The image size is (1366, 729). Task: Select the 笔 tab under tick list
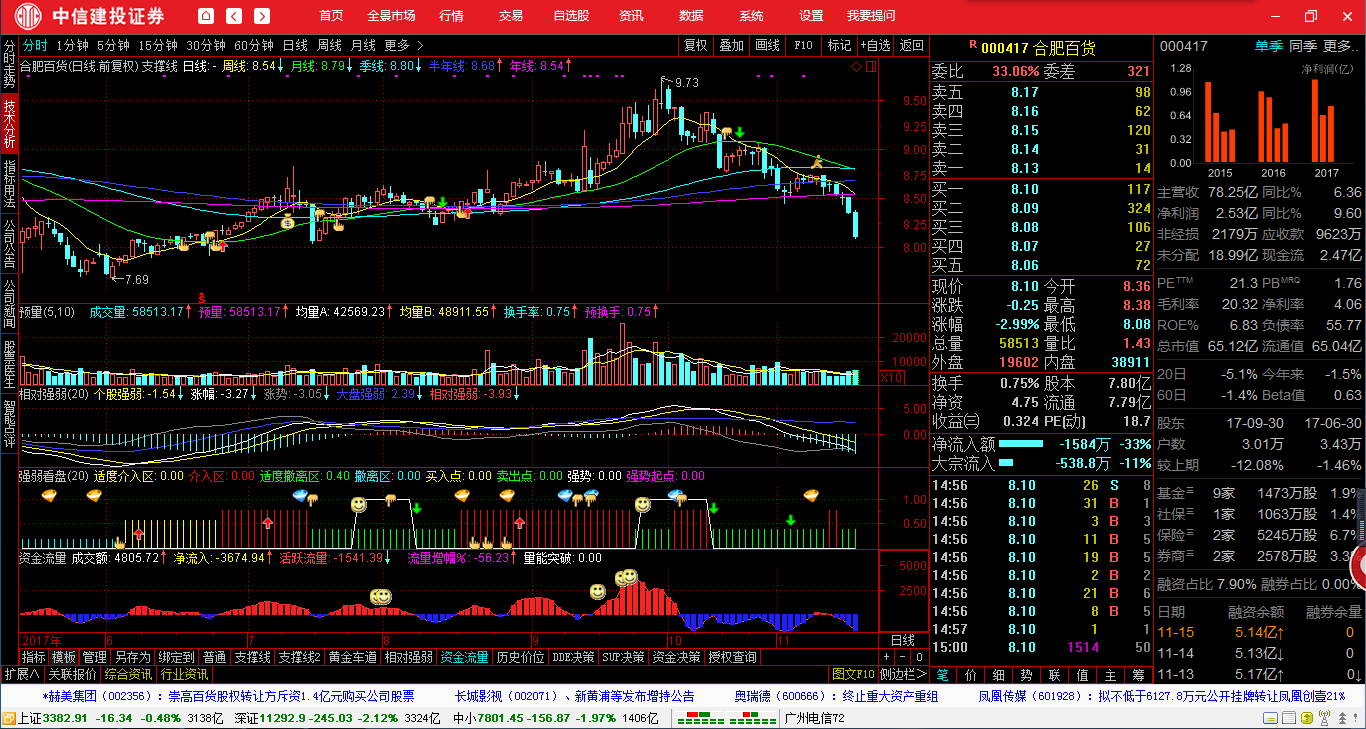pyautogui.click(x=942, y=675)
